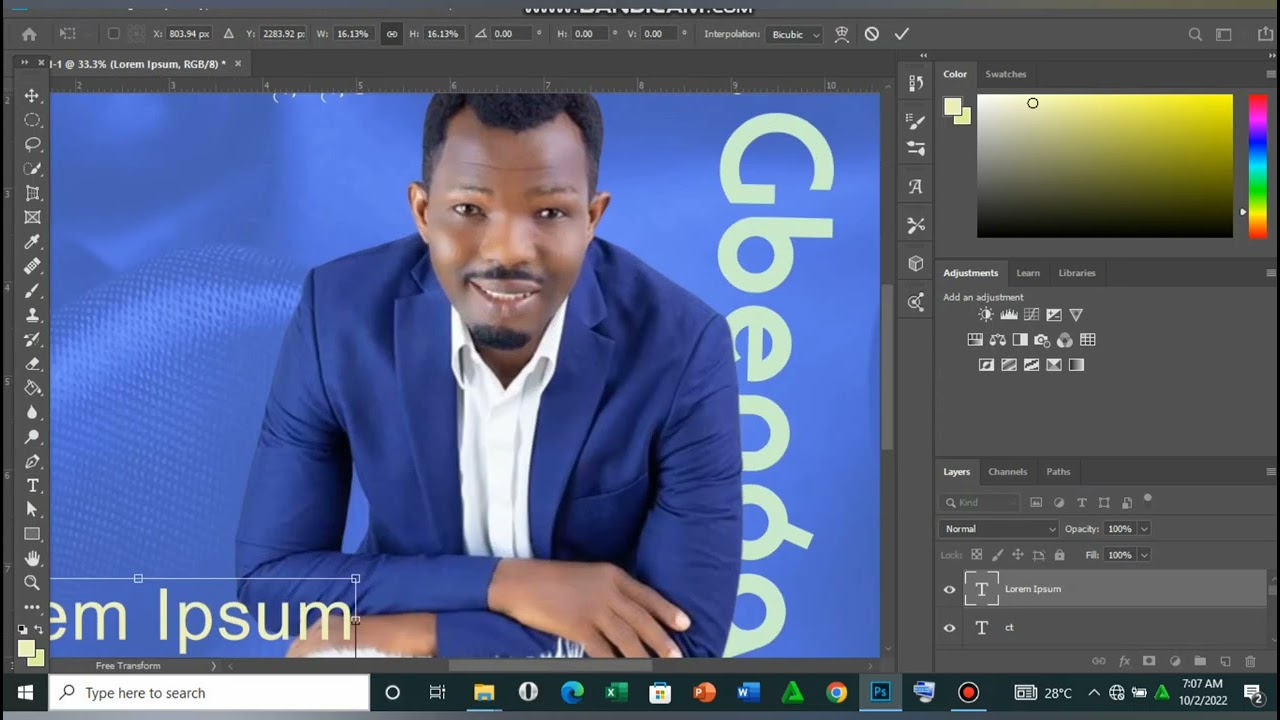The width and height of the screenshot is (1280, 720).
Task: Select the Eraser tool
Action: pos(32,364)
